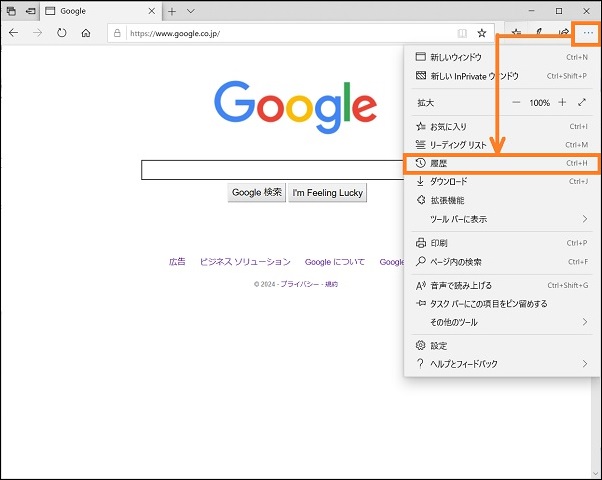Open the tab list dropdown chevron

click(191, 11)
